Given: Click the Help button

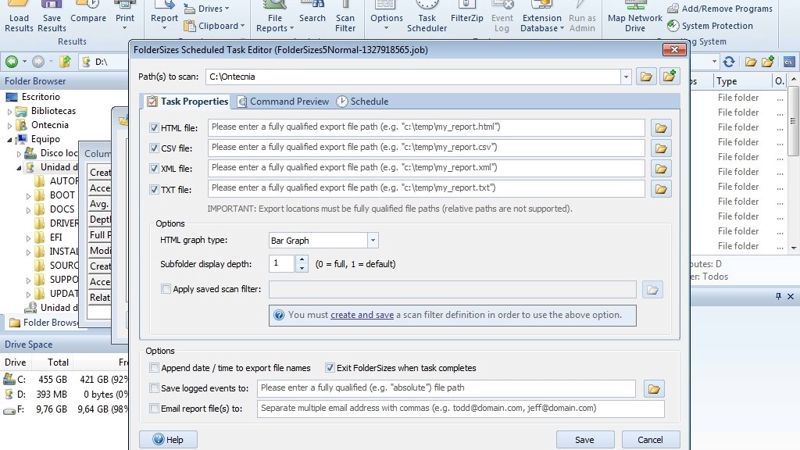Looking at the screenshot, I should tap(168, 440).
